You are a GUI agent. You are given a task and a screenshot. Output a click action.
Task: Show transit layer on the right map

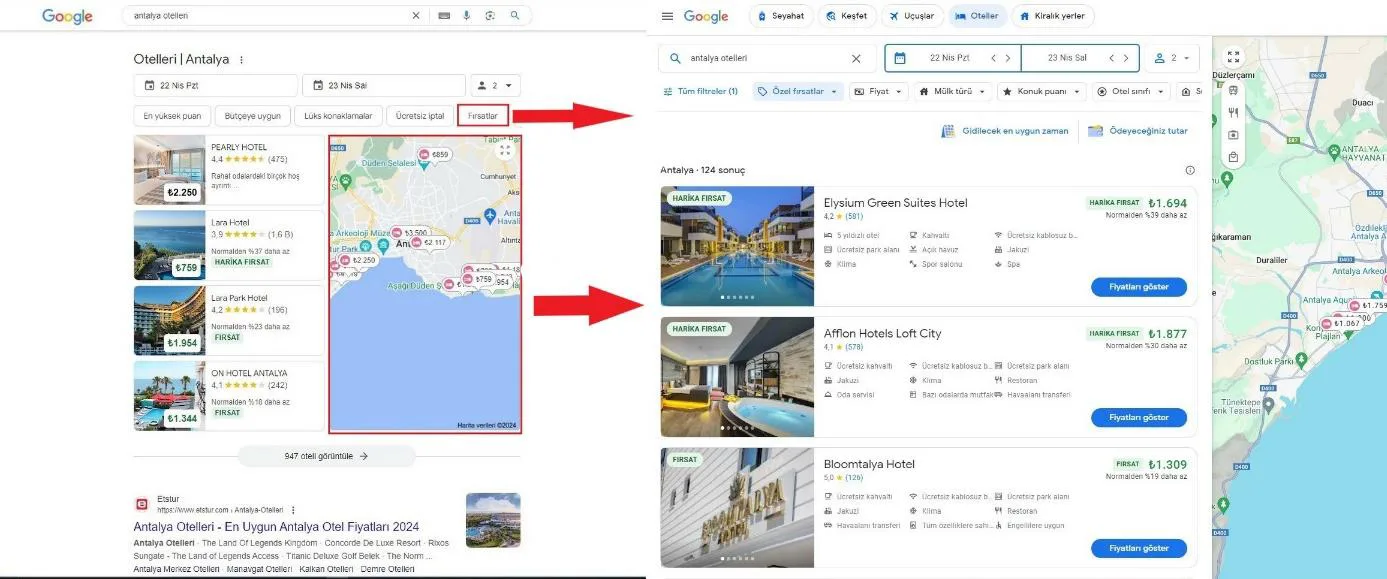(1233, 90)
